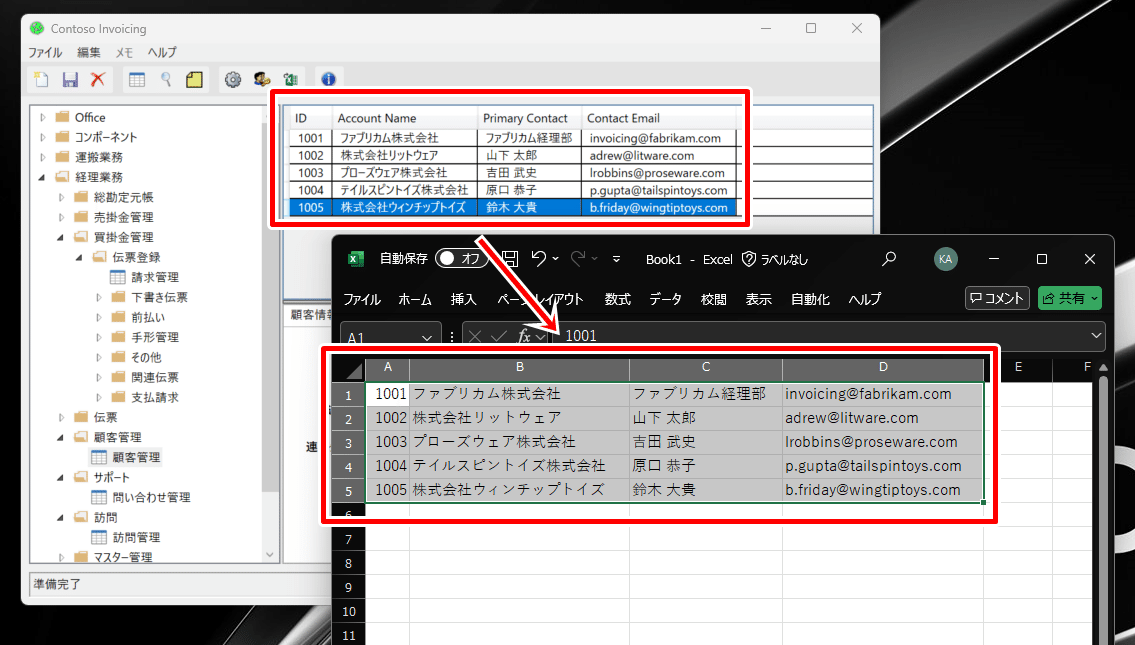Click the blue info icon in Contoso toolbar
This screenshot has height=645, width=1135.
[x=329, y=80]
